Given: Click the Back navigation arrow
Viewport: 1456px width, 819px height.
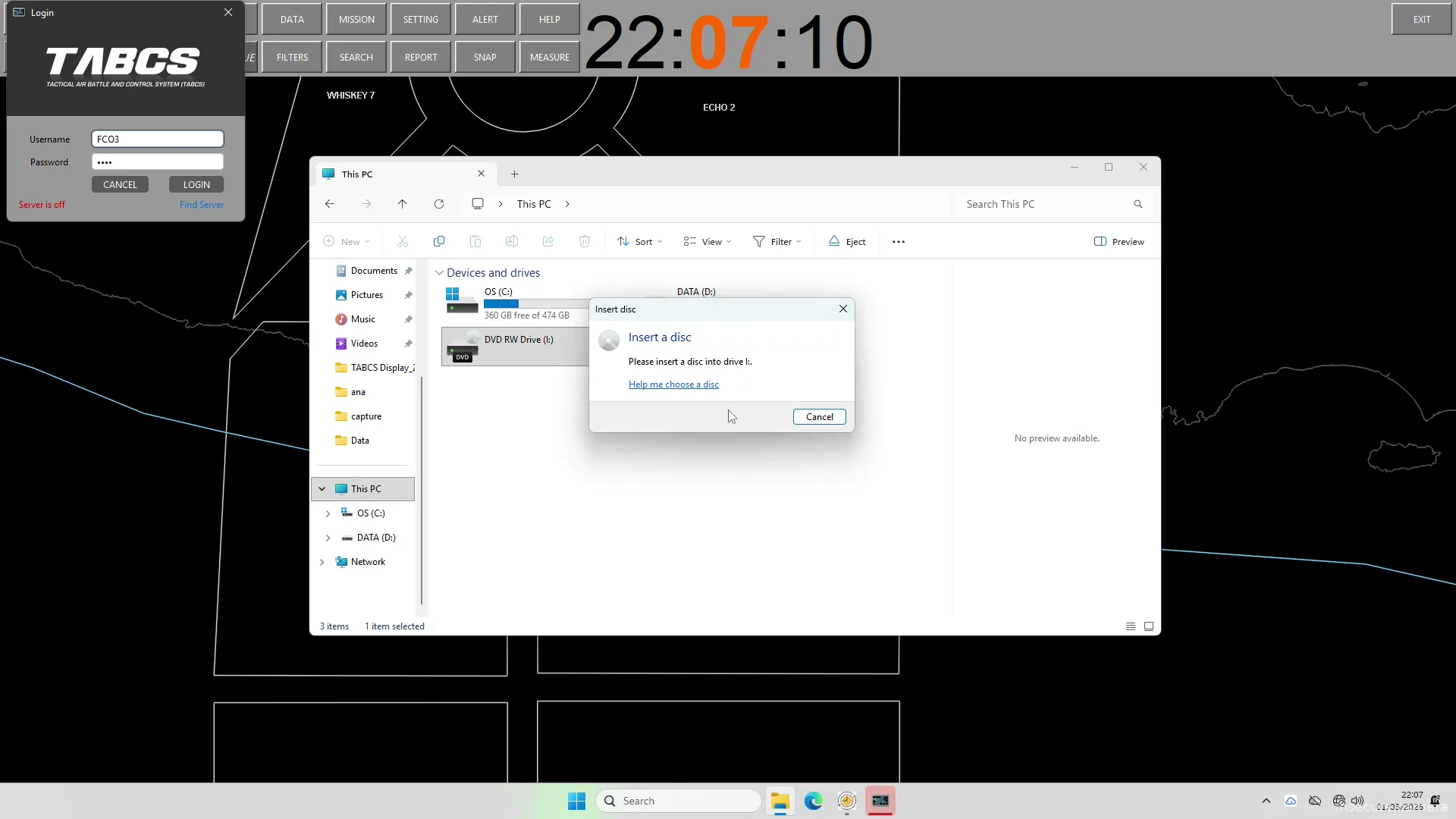Looking at the screenshot, I should click(329, 204).
